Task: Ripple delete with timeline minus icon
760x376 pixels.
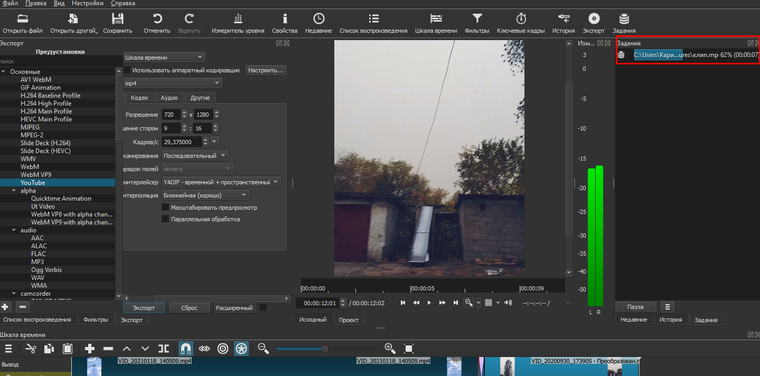Action: coord(108,348)
